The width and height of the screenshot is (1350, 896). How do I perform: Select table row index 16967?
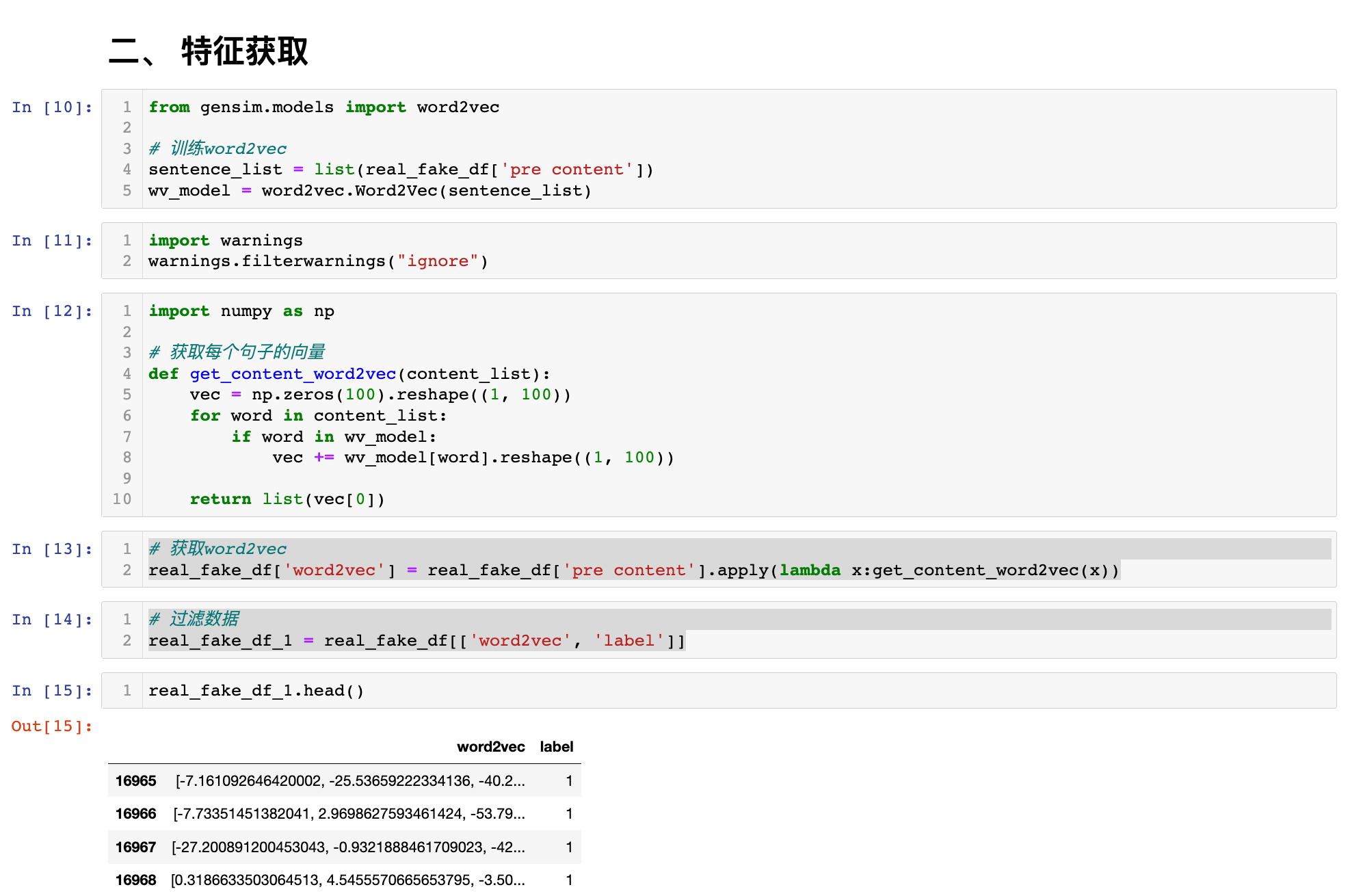click(135, 847)
